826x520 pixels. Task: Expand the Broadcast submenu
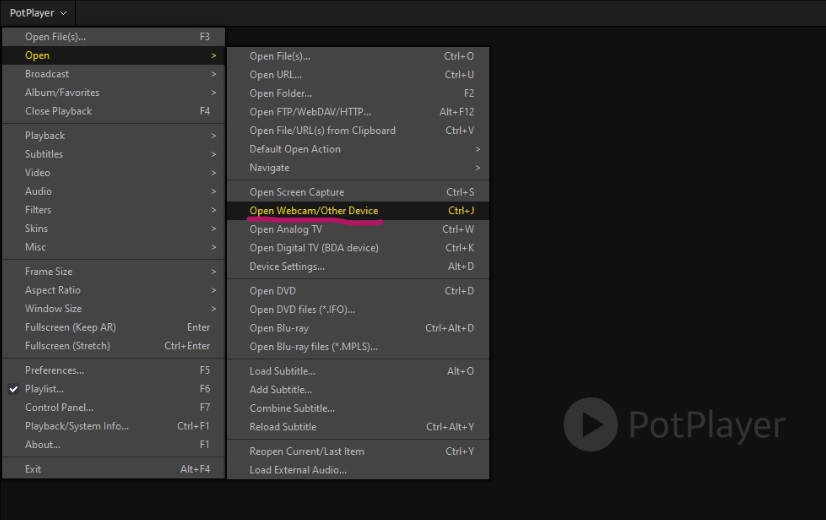click(47, 74)
